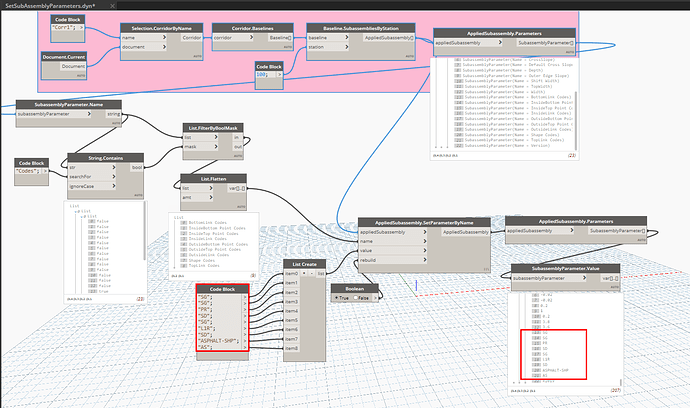690x408 pixels.
Task: Click the Boolean node output port arrow
Action: (x=375, y=298)
